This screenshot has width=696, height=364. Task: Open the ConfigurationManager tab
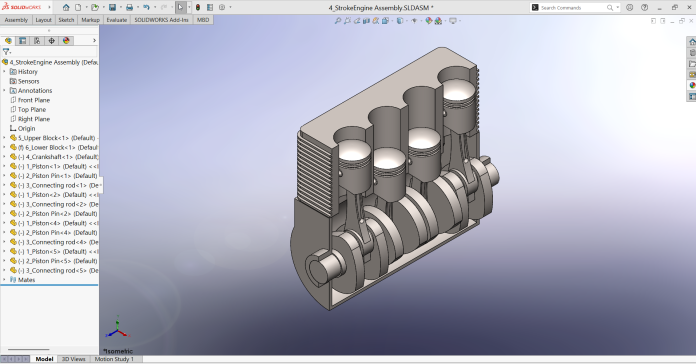click(37, 41)
